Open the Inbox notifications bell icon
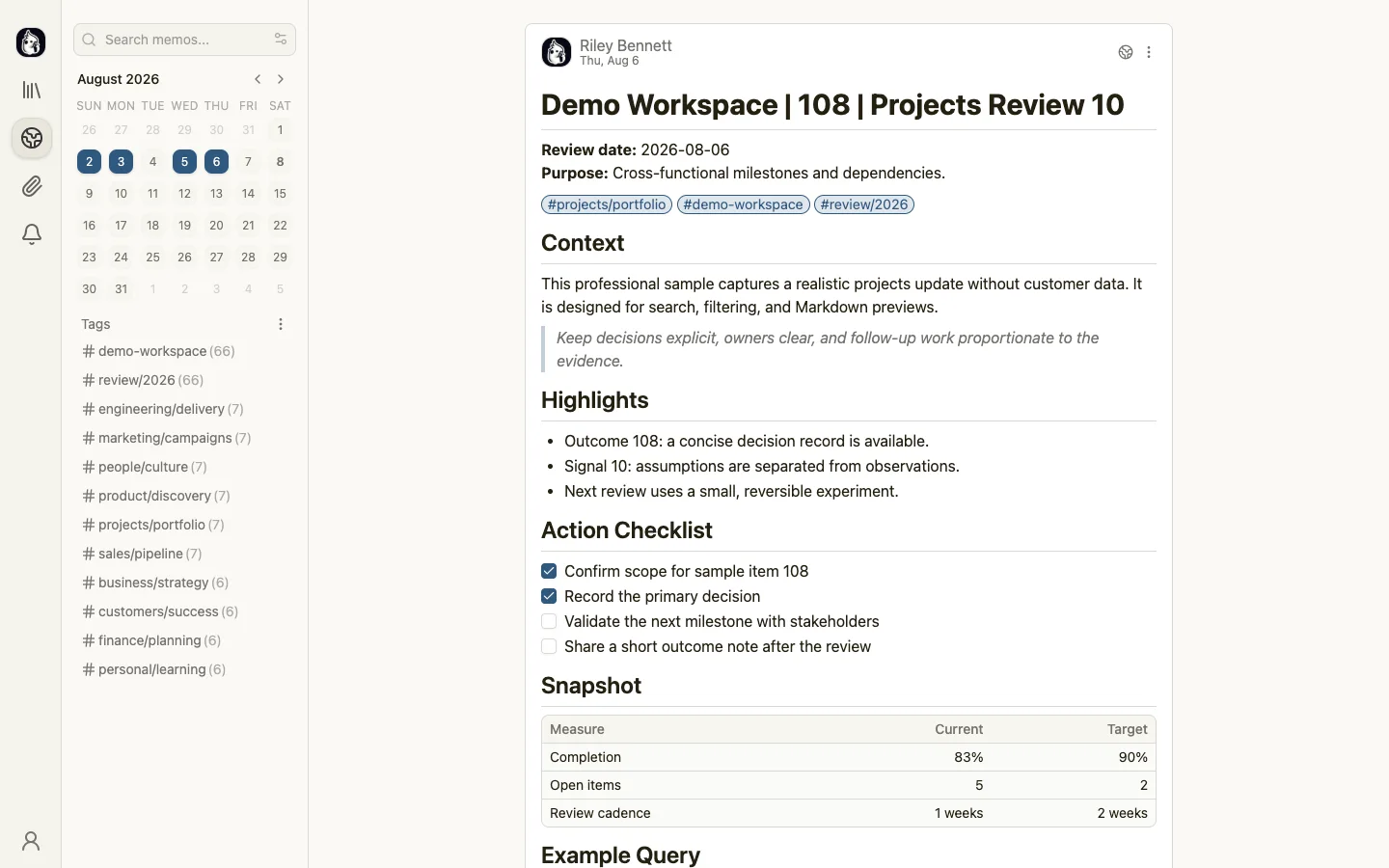 (x=32, y=234)
